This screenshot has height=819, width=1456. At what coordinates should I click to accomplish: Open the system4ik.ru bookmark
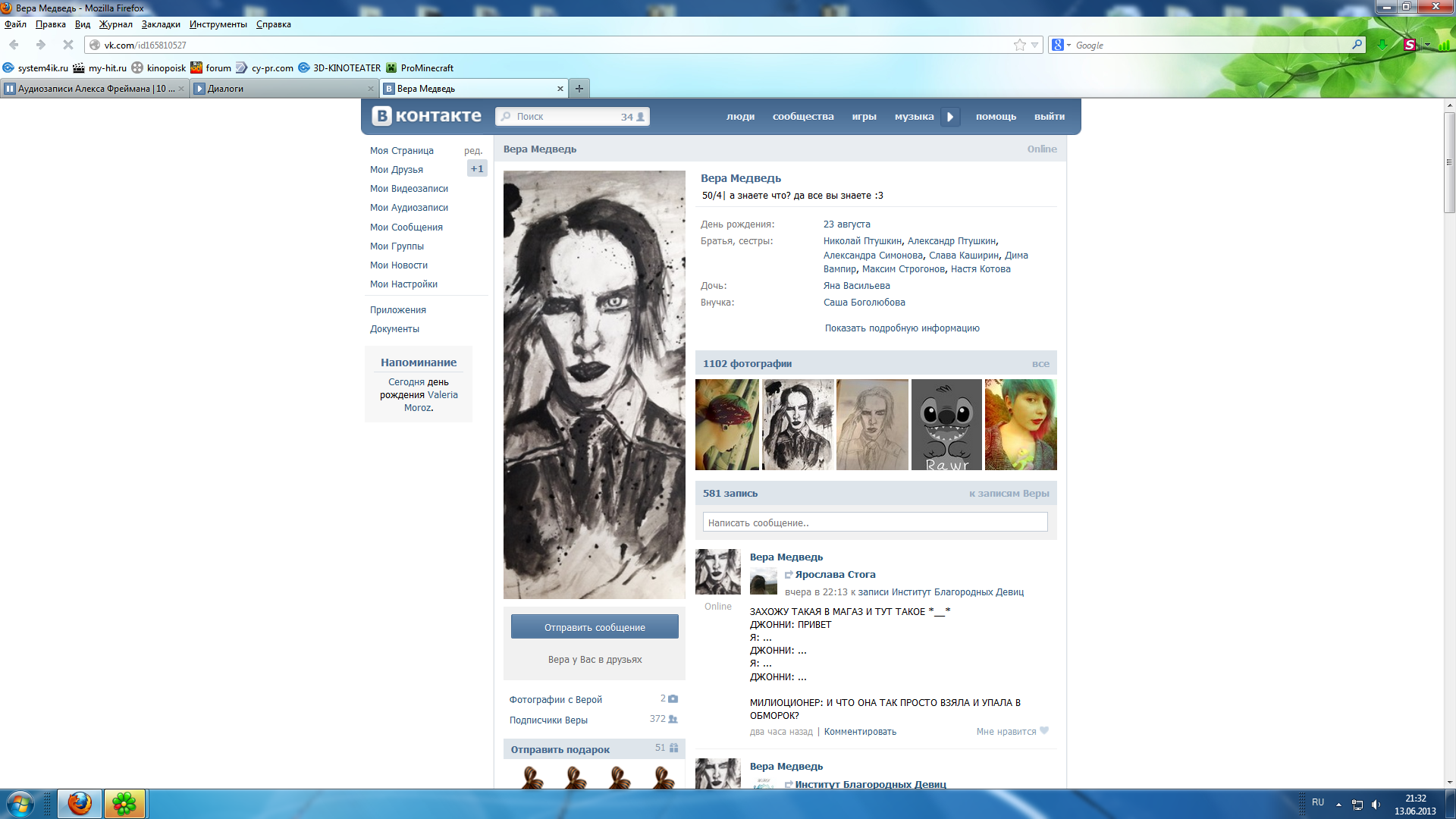point(36,67)
